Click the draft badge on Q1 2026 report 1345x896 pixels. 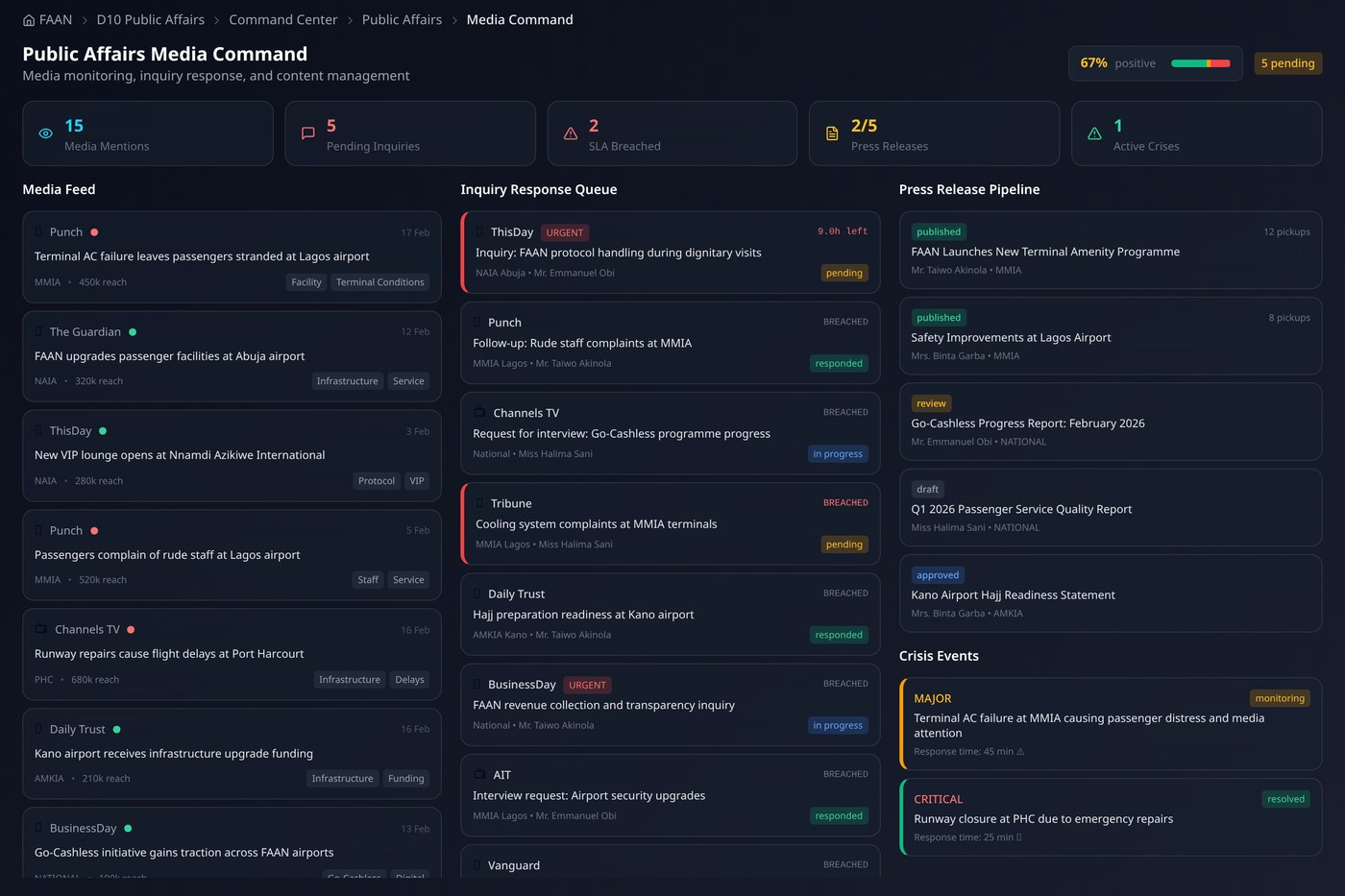pyautogui.click(x=927, y=490)
